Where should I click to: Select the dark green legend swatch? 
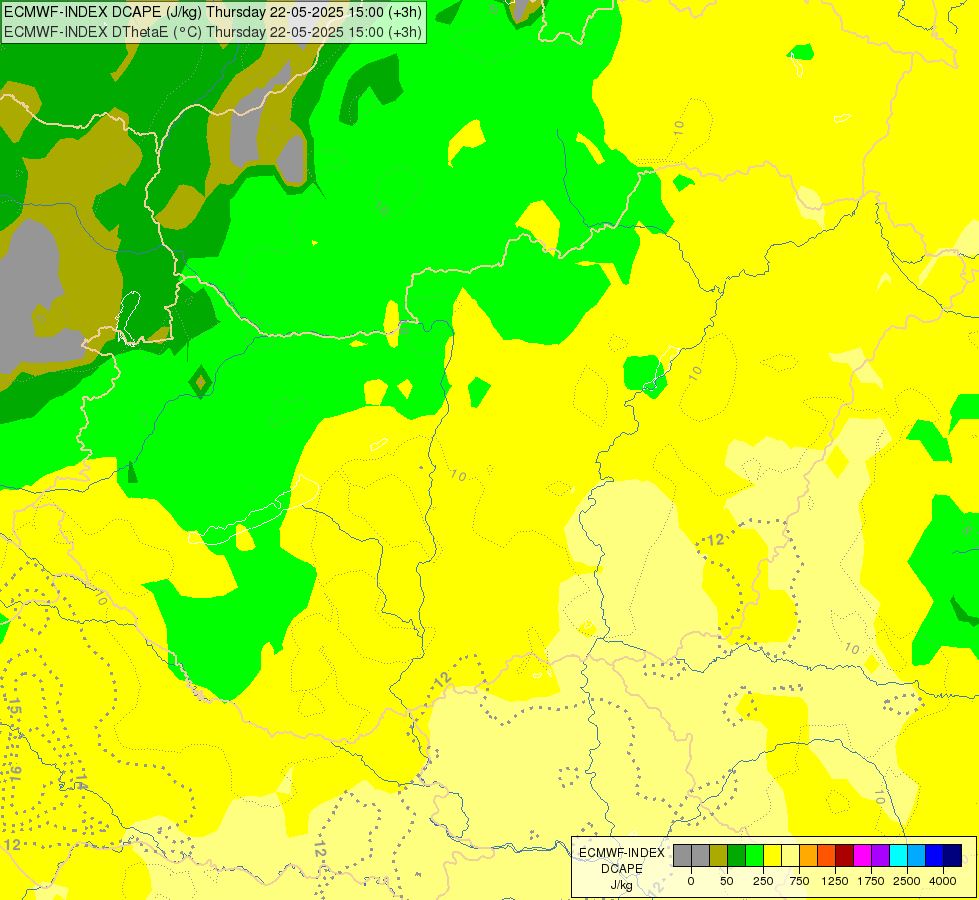(x=737, y=855)
